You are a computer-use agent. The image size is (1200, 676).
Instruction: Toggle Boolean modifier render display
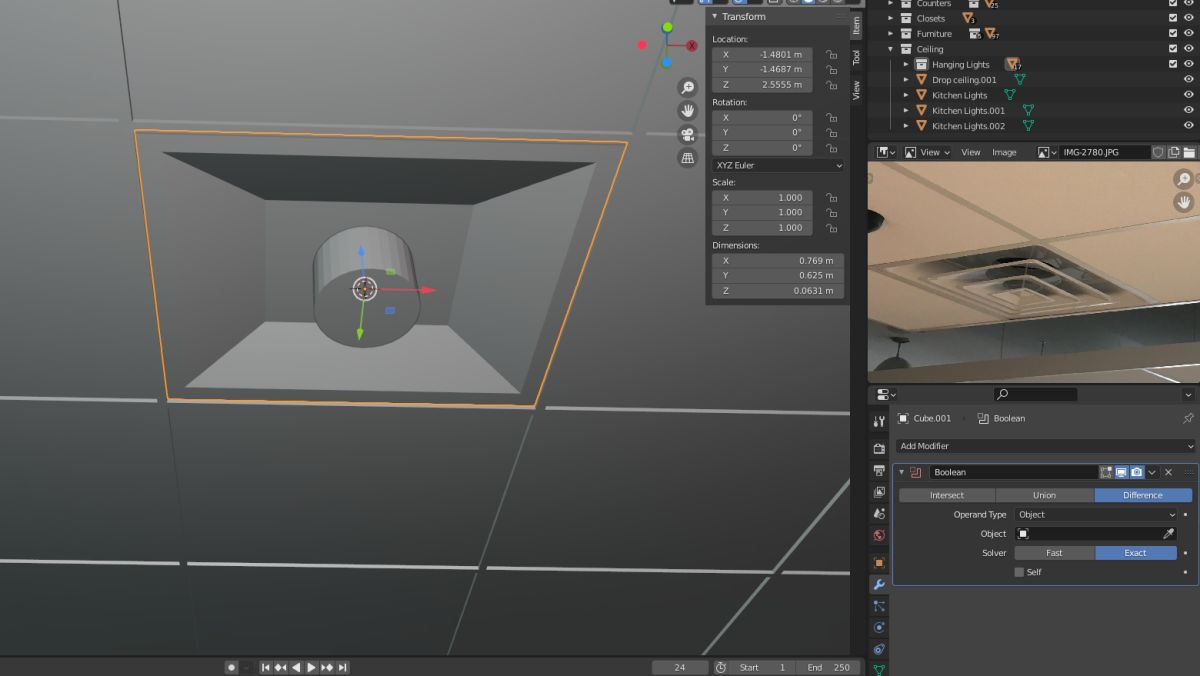[1136, 472]
